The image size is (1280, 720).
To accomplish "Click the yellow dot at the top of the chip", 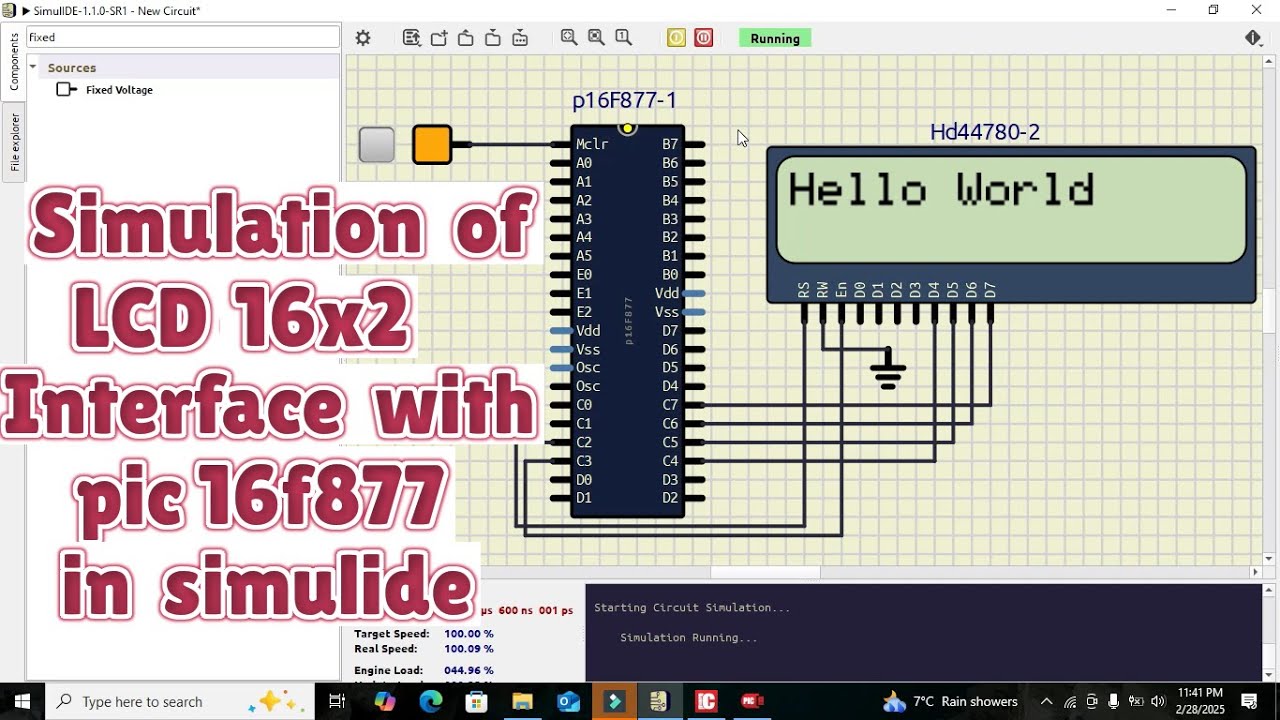I will (x=627, y=128).
